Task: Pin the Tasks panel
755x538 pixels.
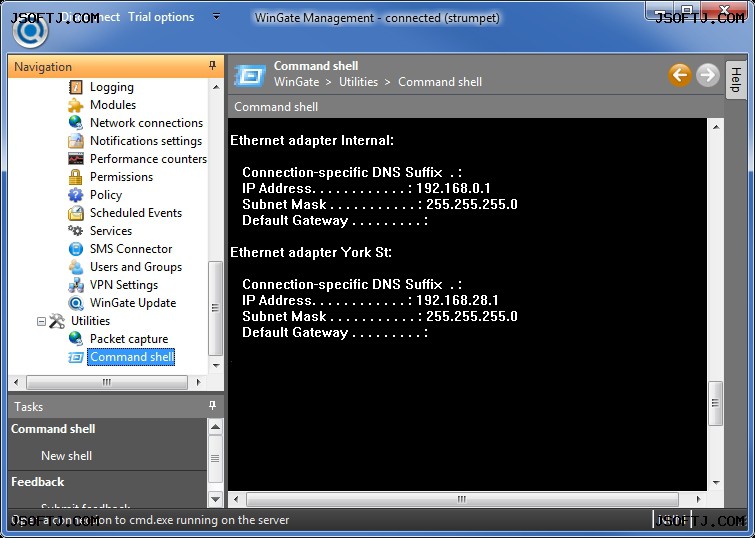Action: point(212,405)
